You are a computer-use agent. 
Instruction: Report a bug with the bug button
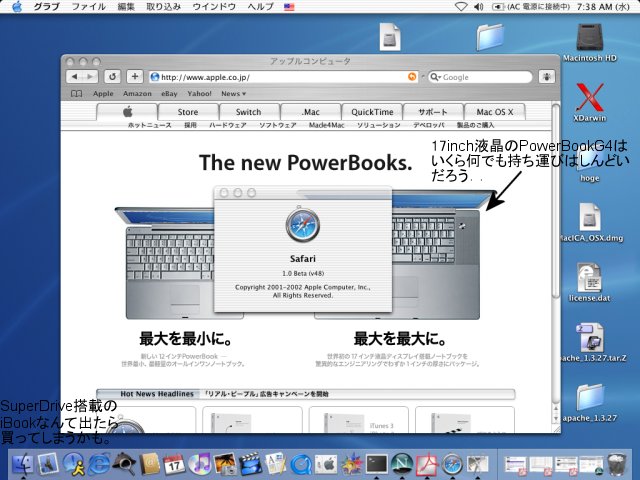pyautogui.click(x=547, y=77)
